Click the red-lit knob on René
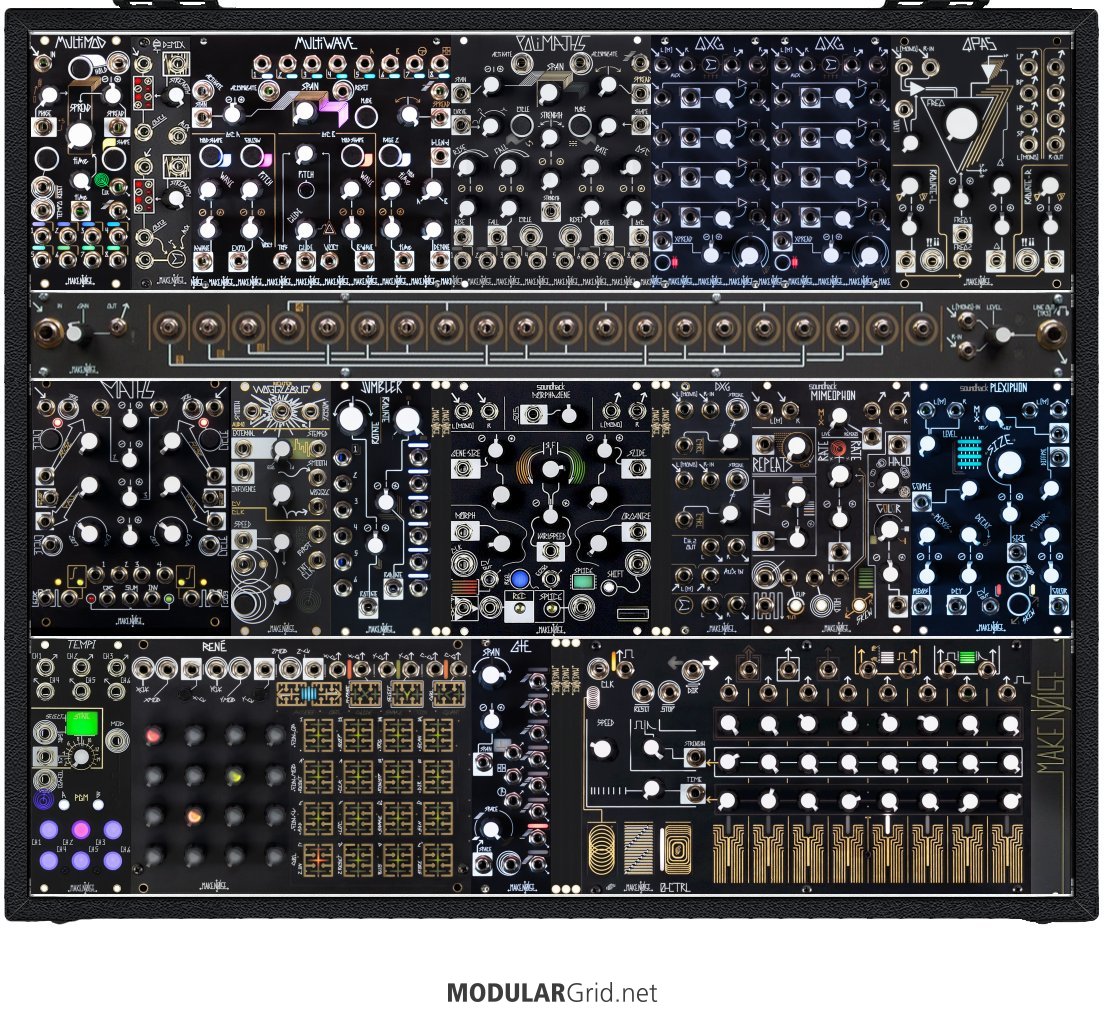 click(153, 737)
